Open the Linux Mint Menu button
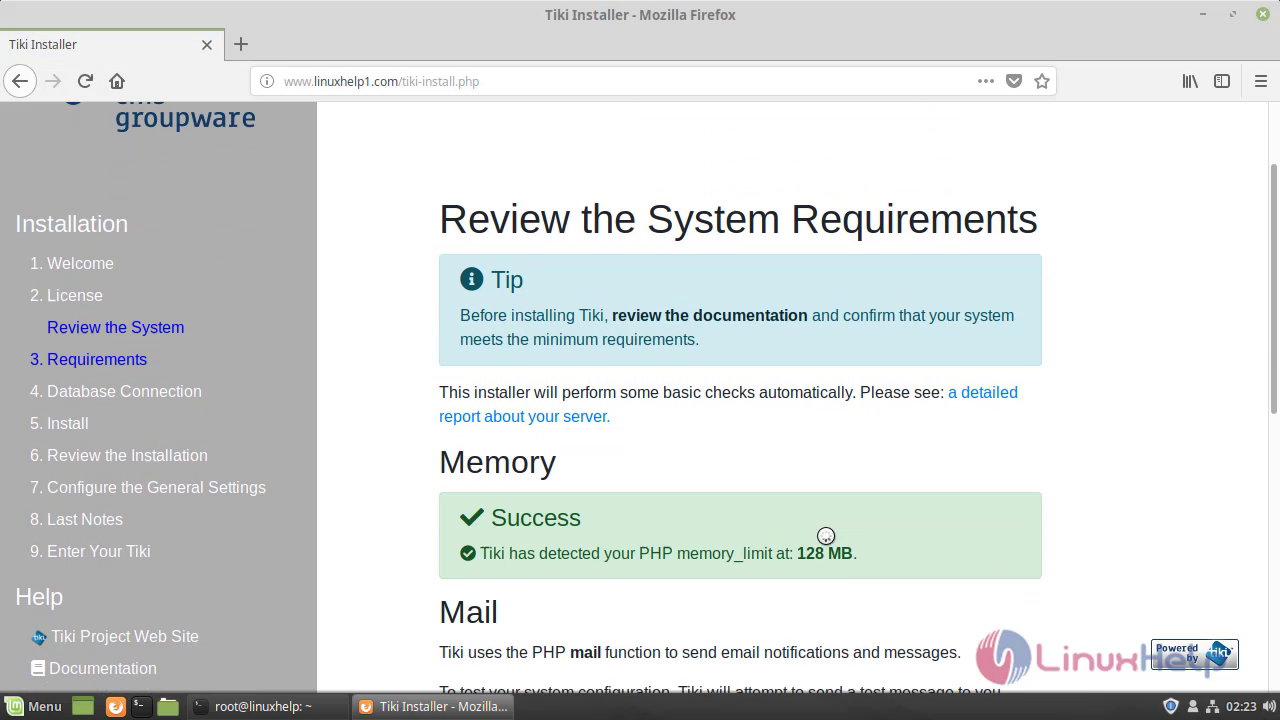The image size is (1280, 720). pyautogui.click(x=34, y=706)
